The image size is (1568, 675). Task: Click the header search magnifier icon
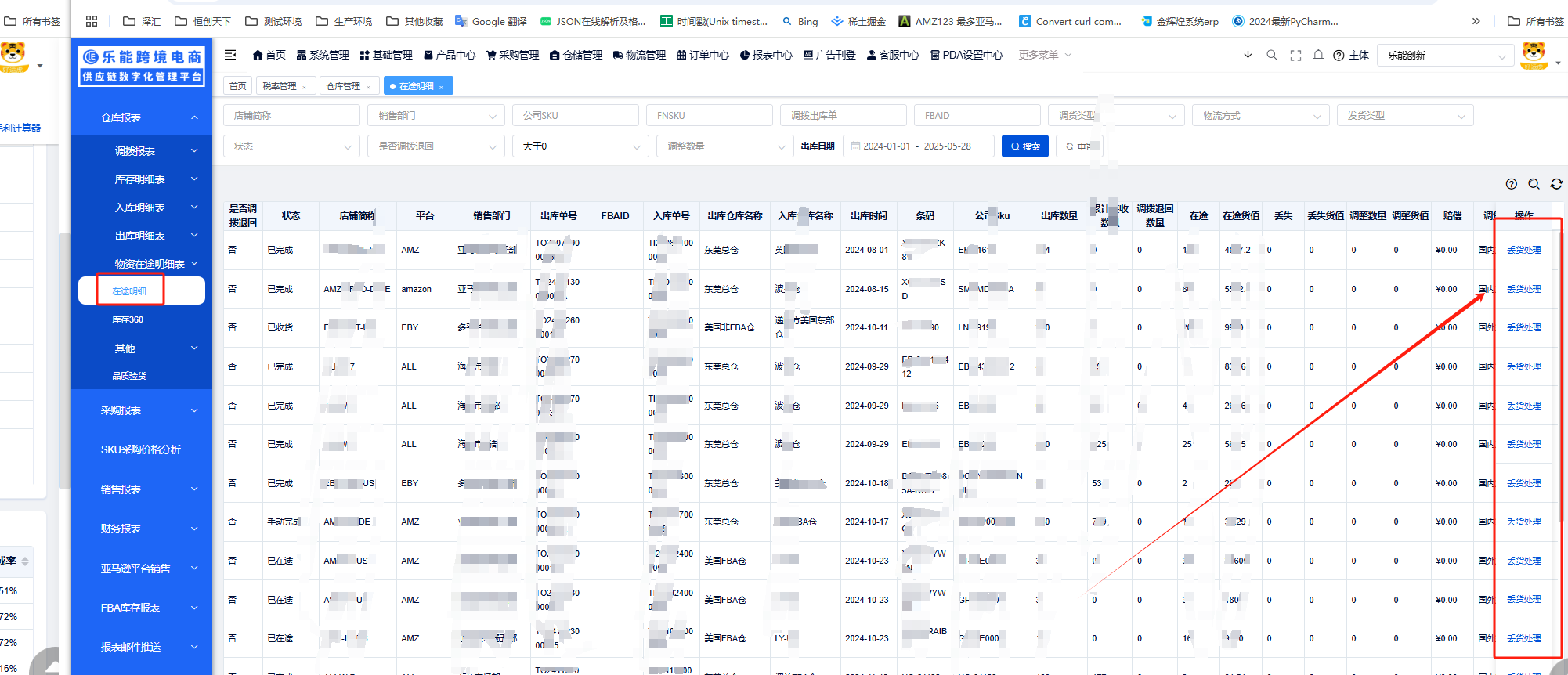[x=1272, y=56]
